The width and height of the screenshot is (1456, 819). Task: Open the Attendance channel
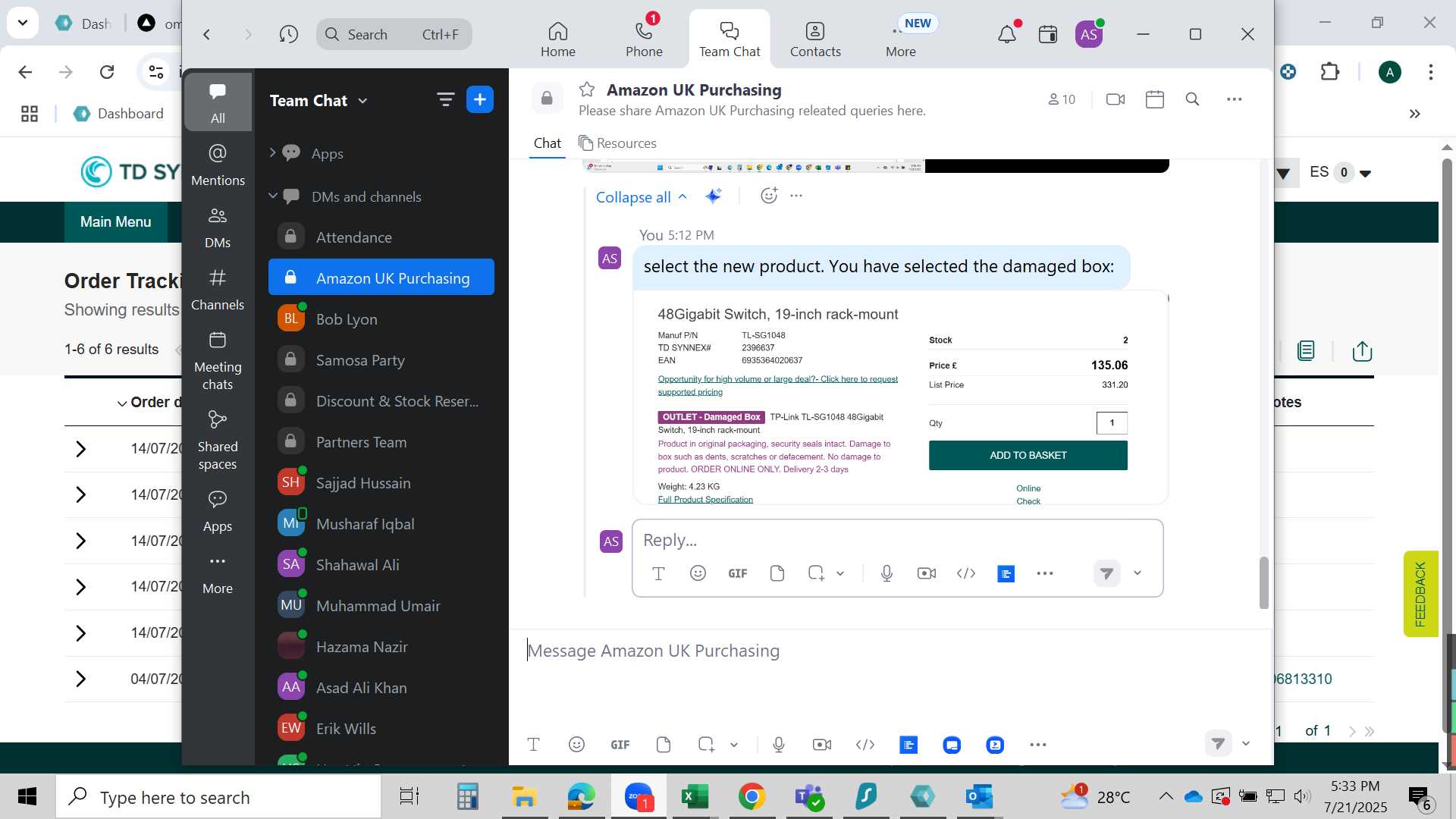(x=381, y=237)
